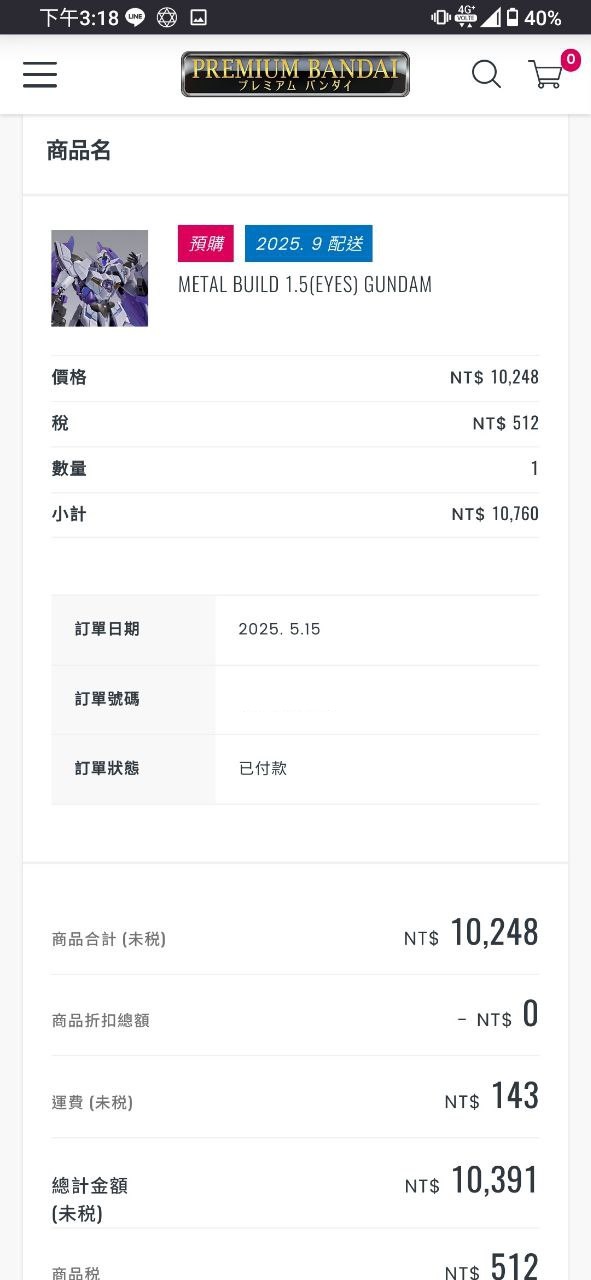Tap the 小計 NT$ 10,760 subtotal amount

[x=495, y=514]
